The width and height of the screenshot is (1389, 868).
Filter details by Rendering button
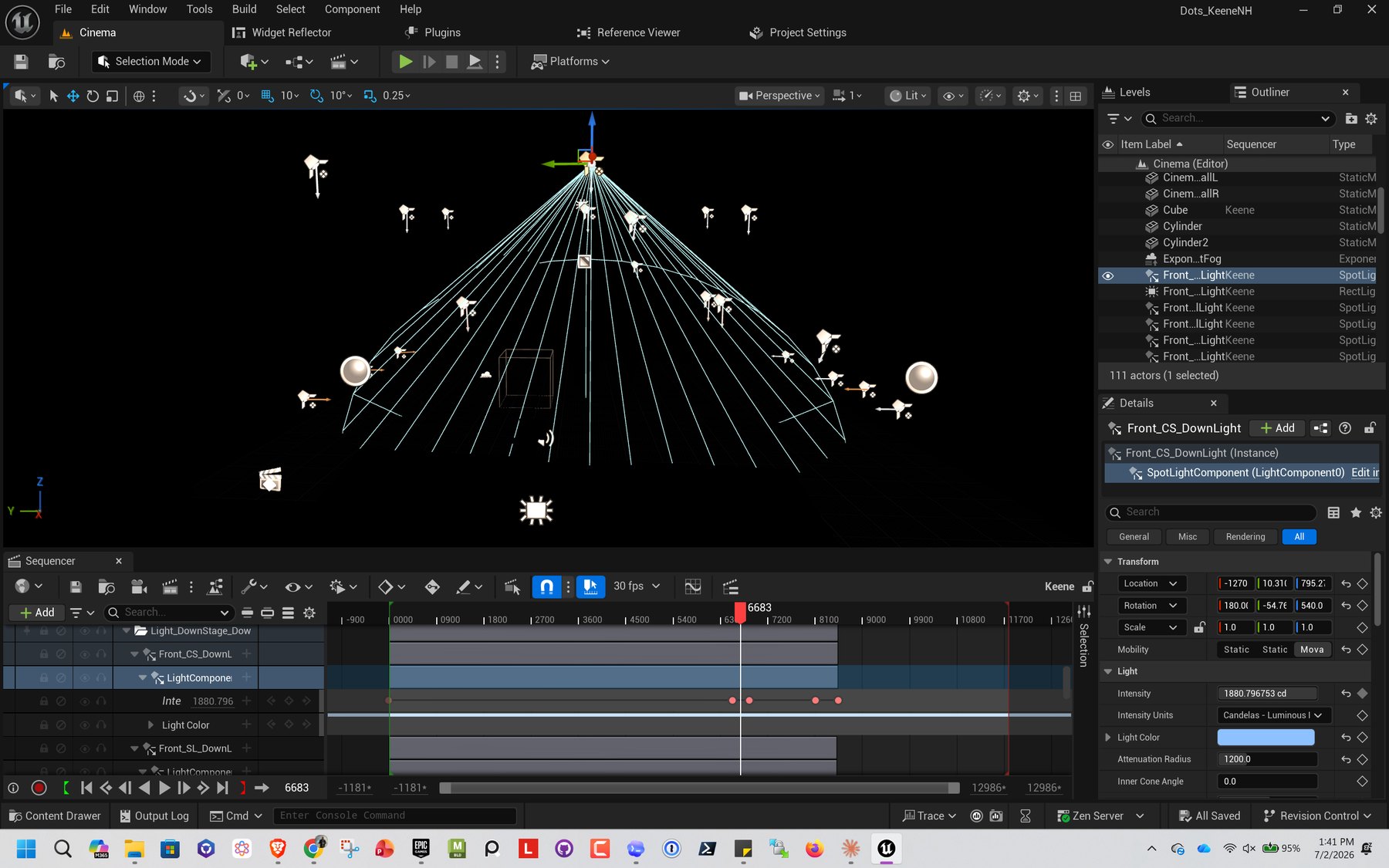(x=1245, y=537)
